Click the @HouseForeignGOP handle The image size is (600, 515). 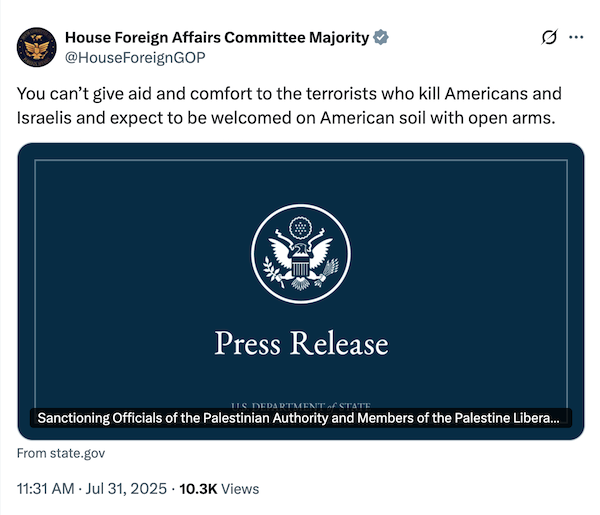[x=135, y=58]
